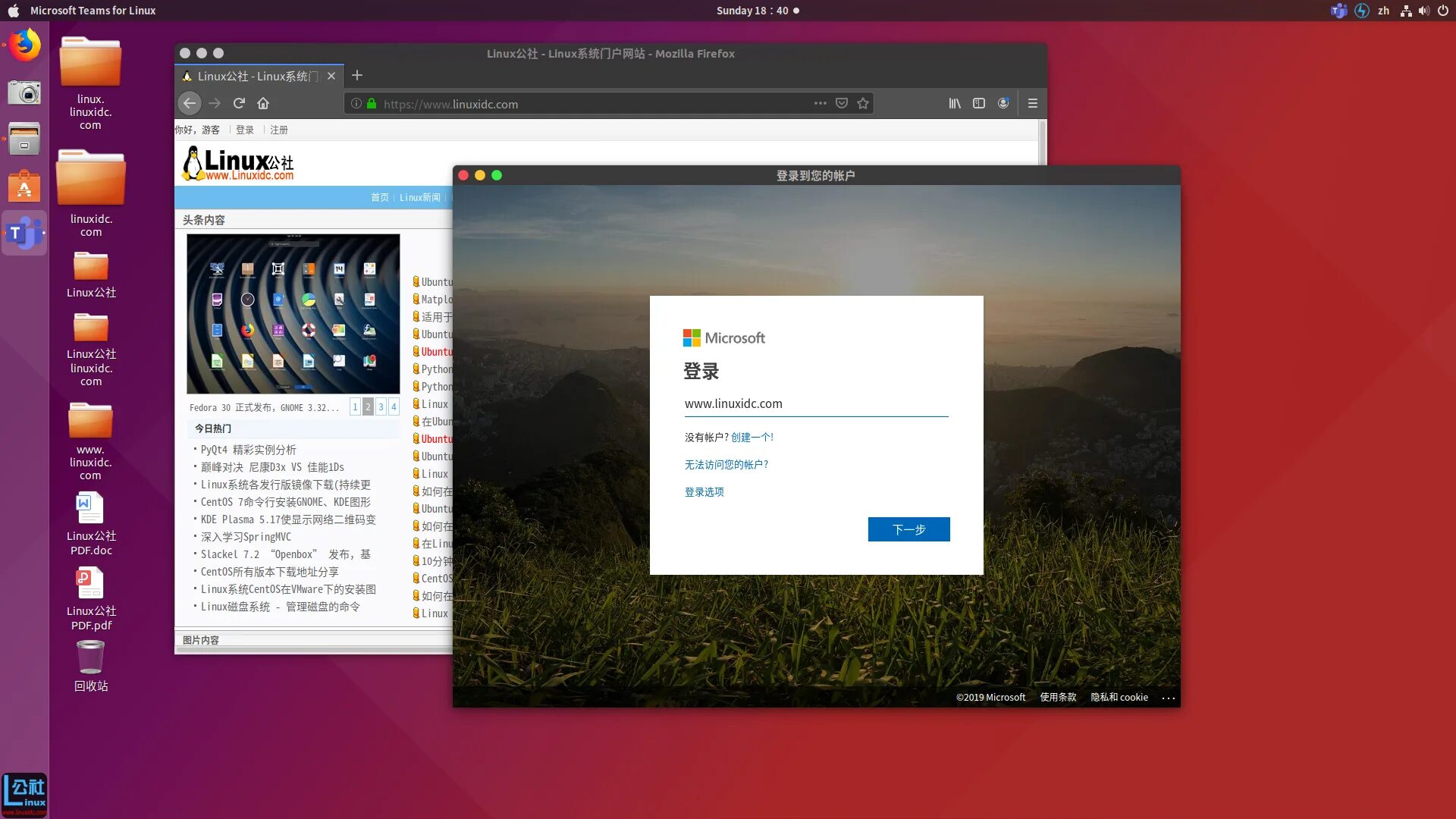Open the Linux公社 PDF.doc file

point(90,524)
